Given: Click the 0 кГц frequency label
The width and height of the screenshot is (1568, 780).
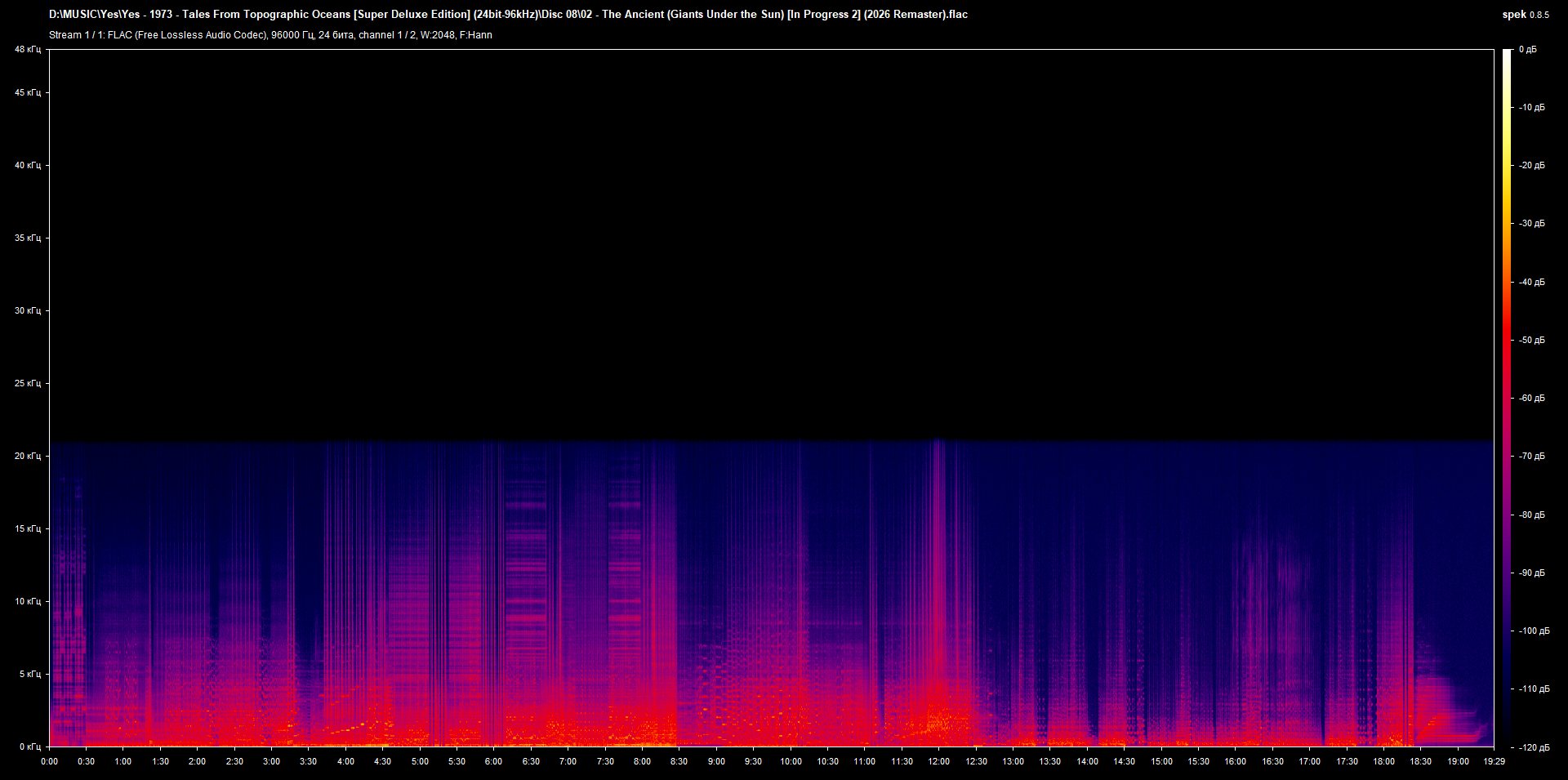Looking at the screenshot, I should point(30,747).
